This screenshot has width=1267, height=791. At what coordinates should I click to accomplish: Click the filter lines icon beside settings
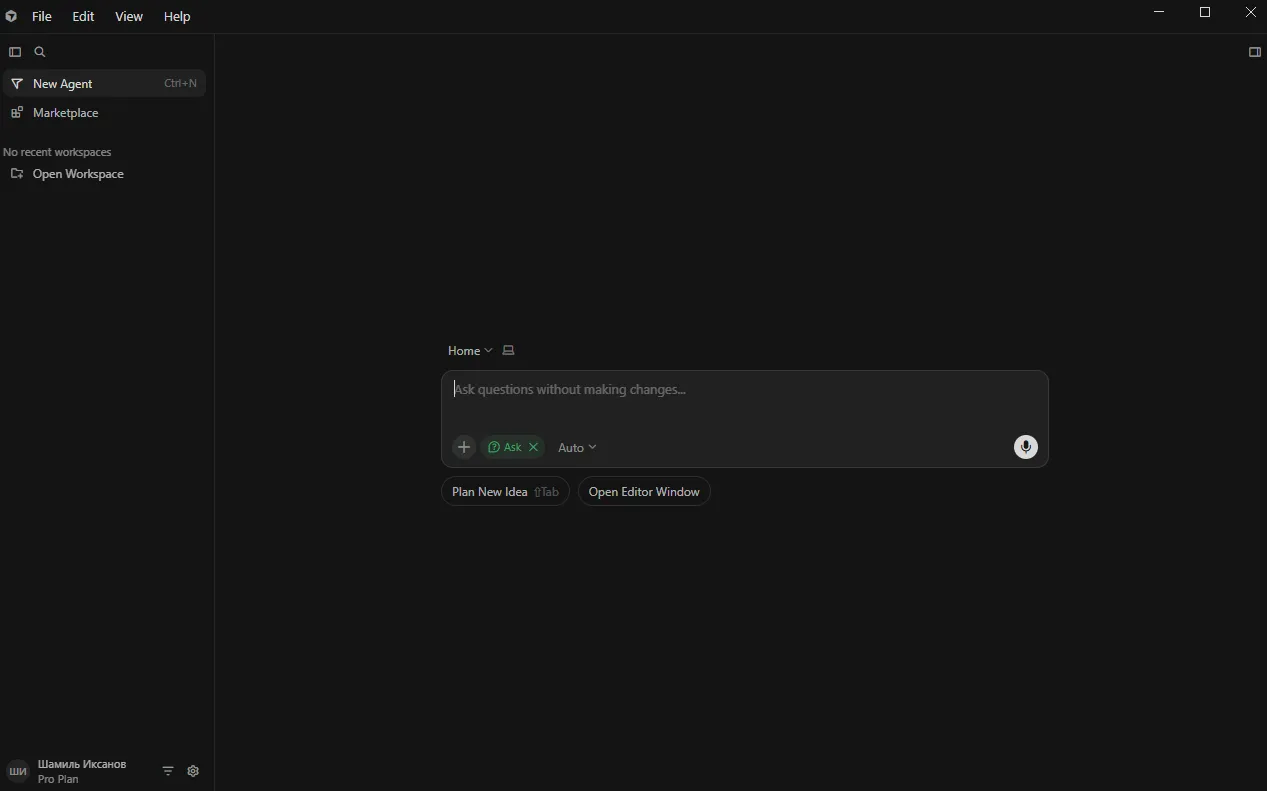[x=168, y=771]
